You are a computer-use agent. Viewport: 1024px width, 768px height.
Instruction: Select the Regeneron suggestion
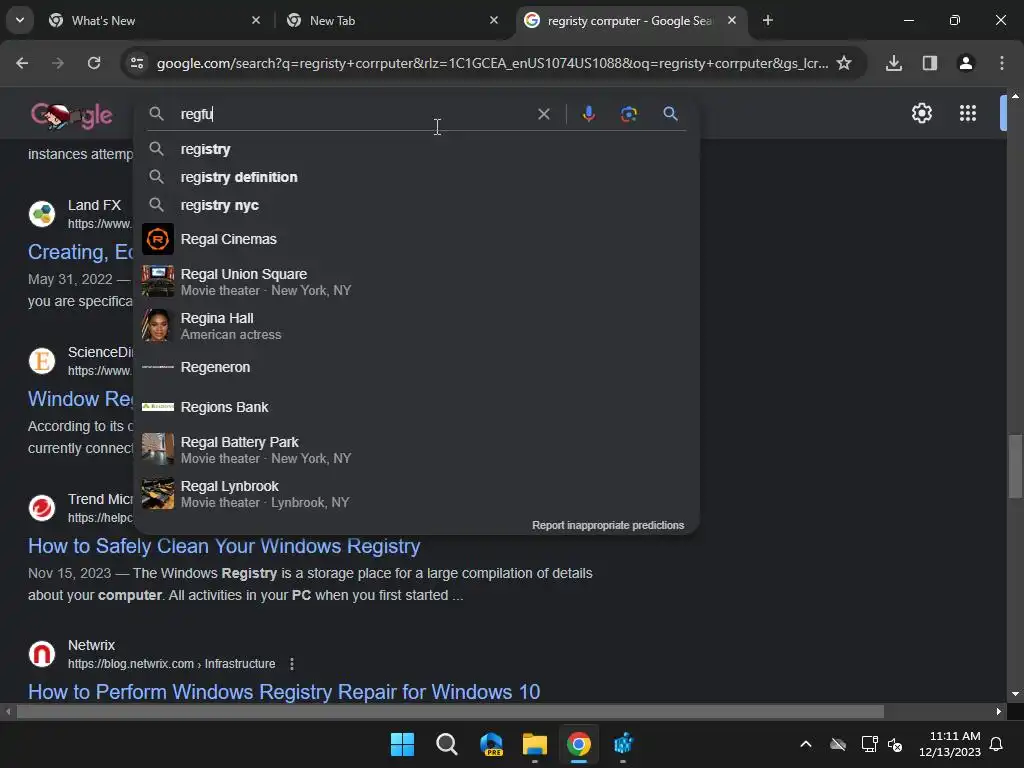pos(417,367)
